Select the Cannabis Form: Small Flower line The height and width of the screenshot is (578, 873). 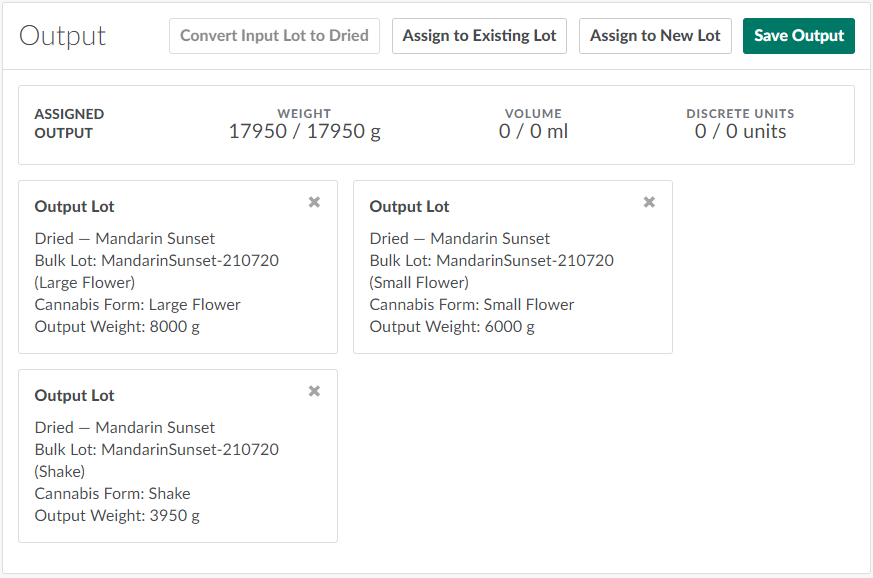pos(472,304)
